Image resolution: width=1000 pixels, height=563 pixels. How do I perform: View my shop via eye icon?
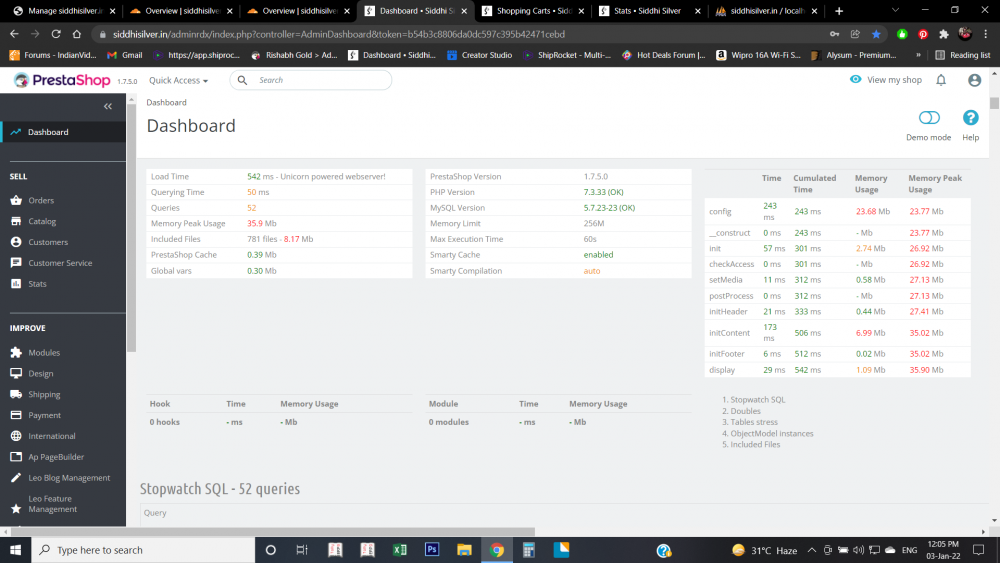855,80
